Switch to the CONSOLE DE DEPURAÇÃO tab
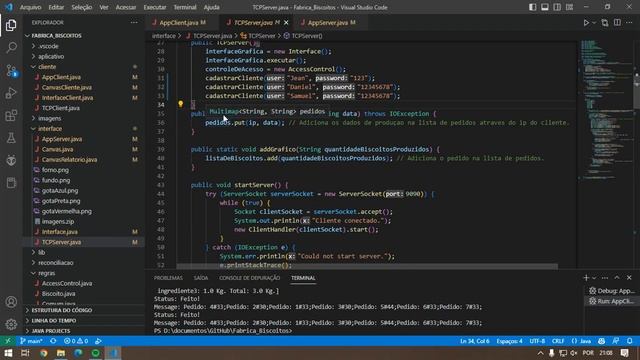Screen dimensions: 640x360 click(249, 278)
